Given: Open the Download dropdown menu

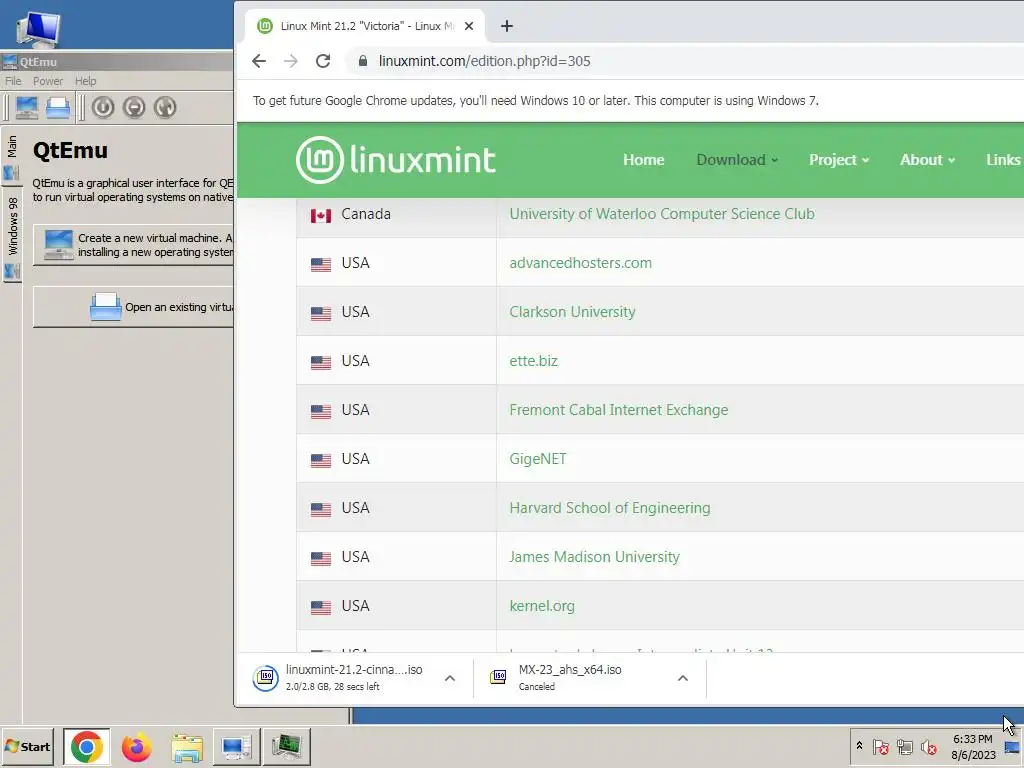Looking at the screenshot, I should (737, 160).
